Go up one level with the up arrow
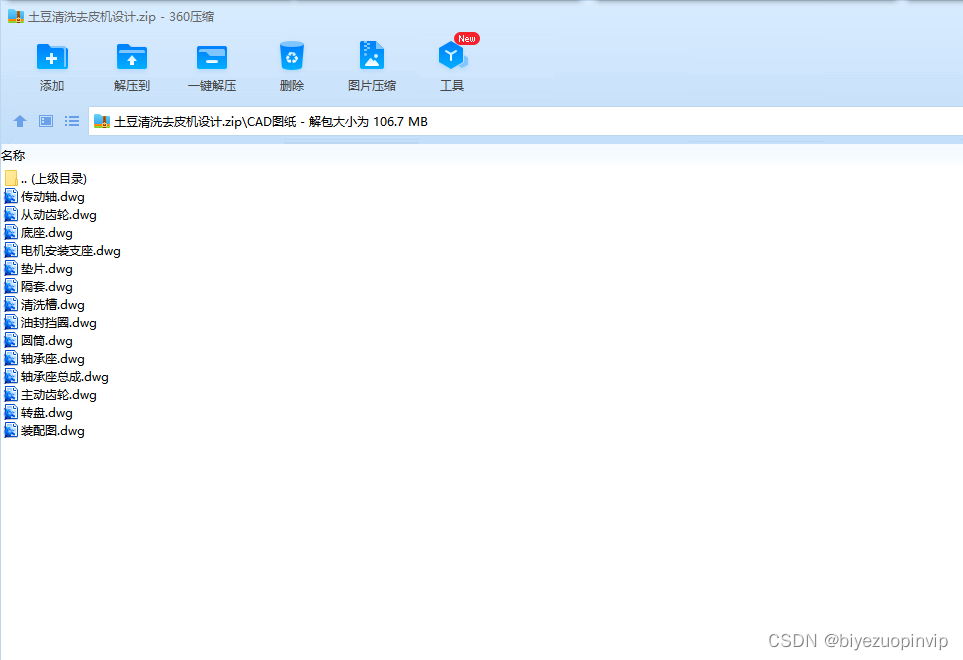Screen dimensions: 963x660 pos(20,121)
